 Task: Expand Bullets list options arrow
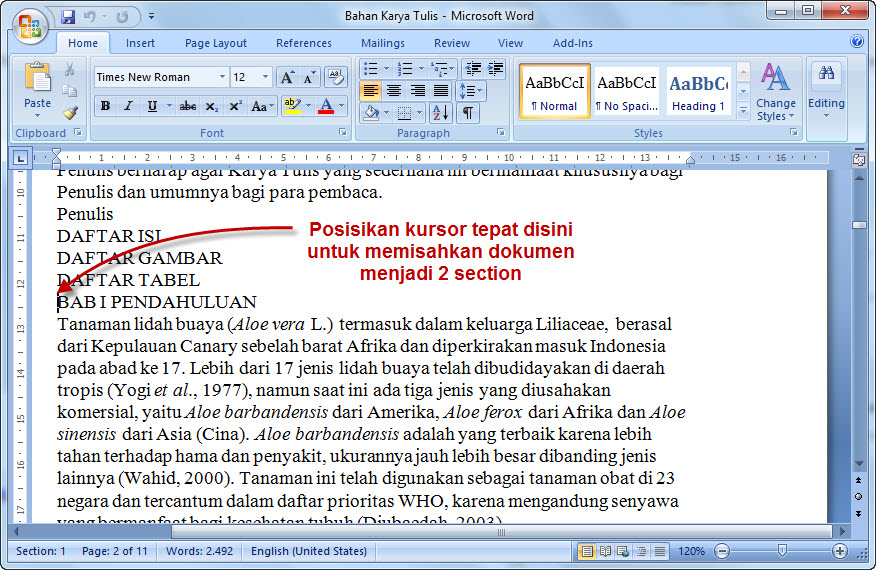(386, 69)
